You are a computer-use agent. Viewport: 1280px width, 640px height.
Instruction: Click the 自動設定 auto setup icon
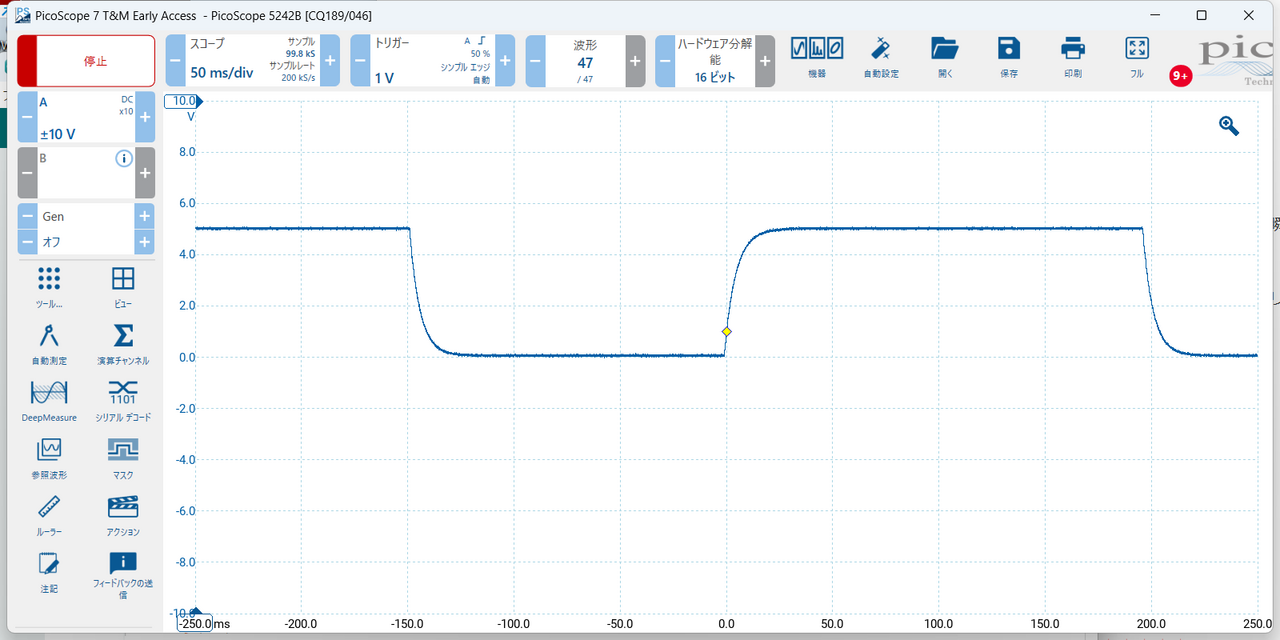tap(881, 57)
